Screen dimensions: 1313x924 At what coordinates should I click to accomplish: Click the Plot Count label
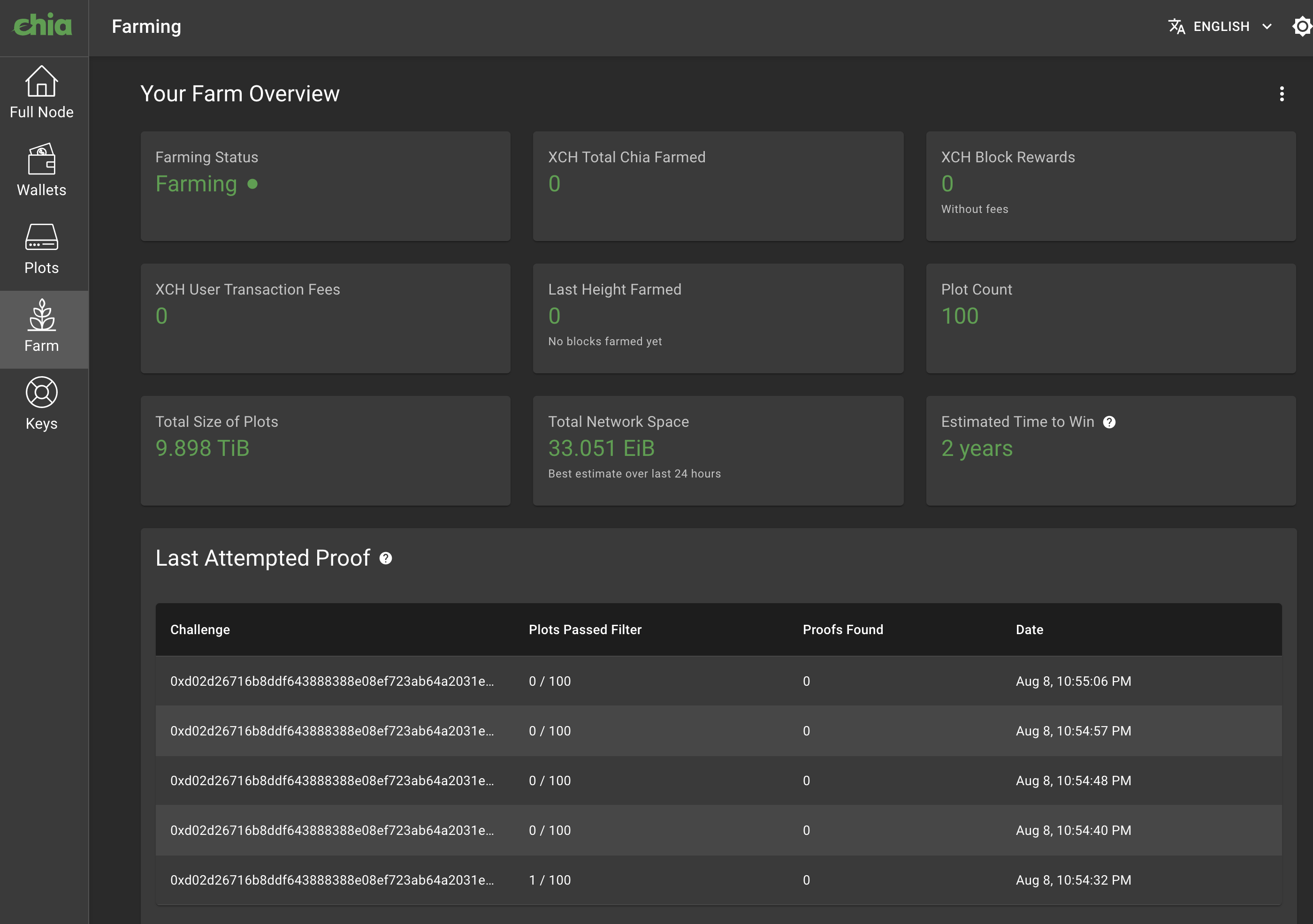976,290
